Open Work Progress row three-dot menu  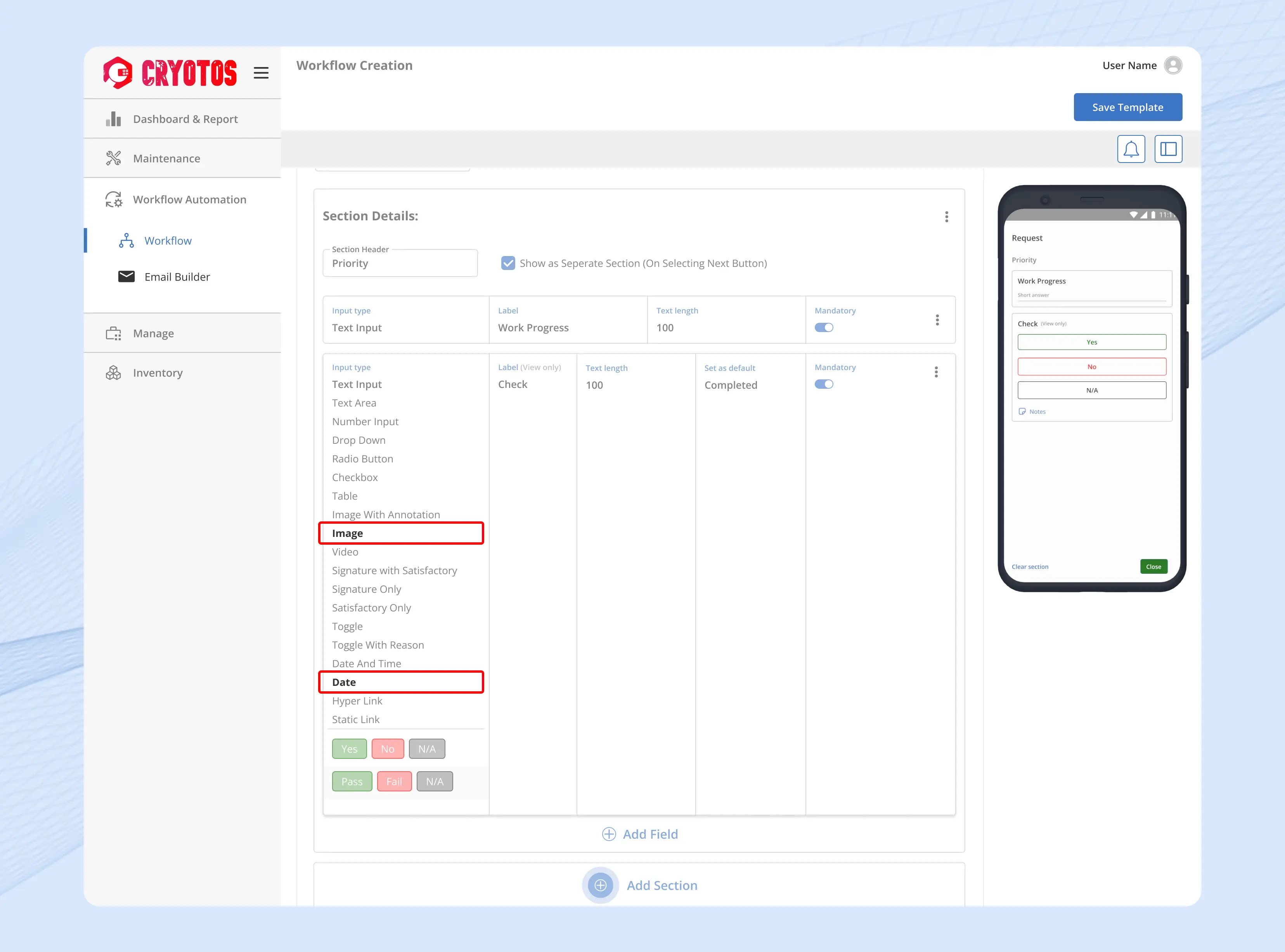(x=937, y=320)
